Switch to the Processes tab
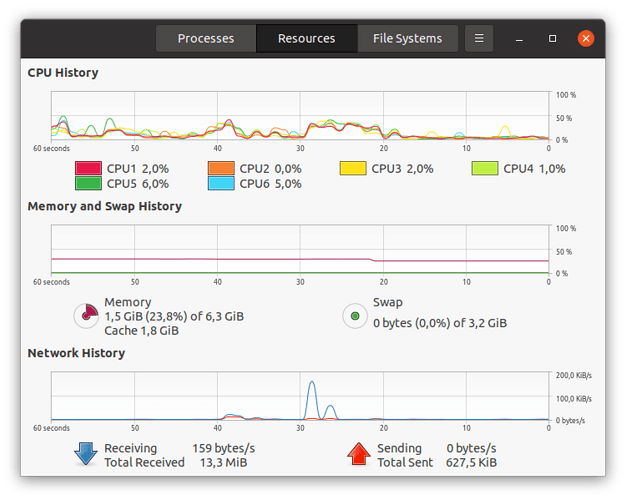 click(x=206, y=38)
